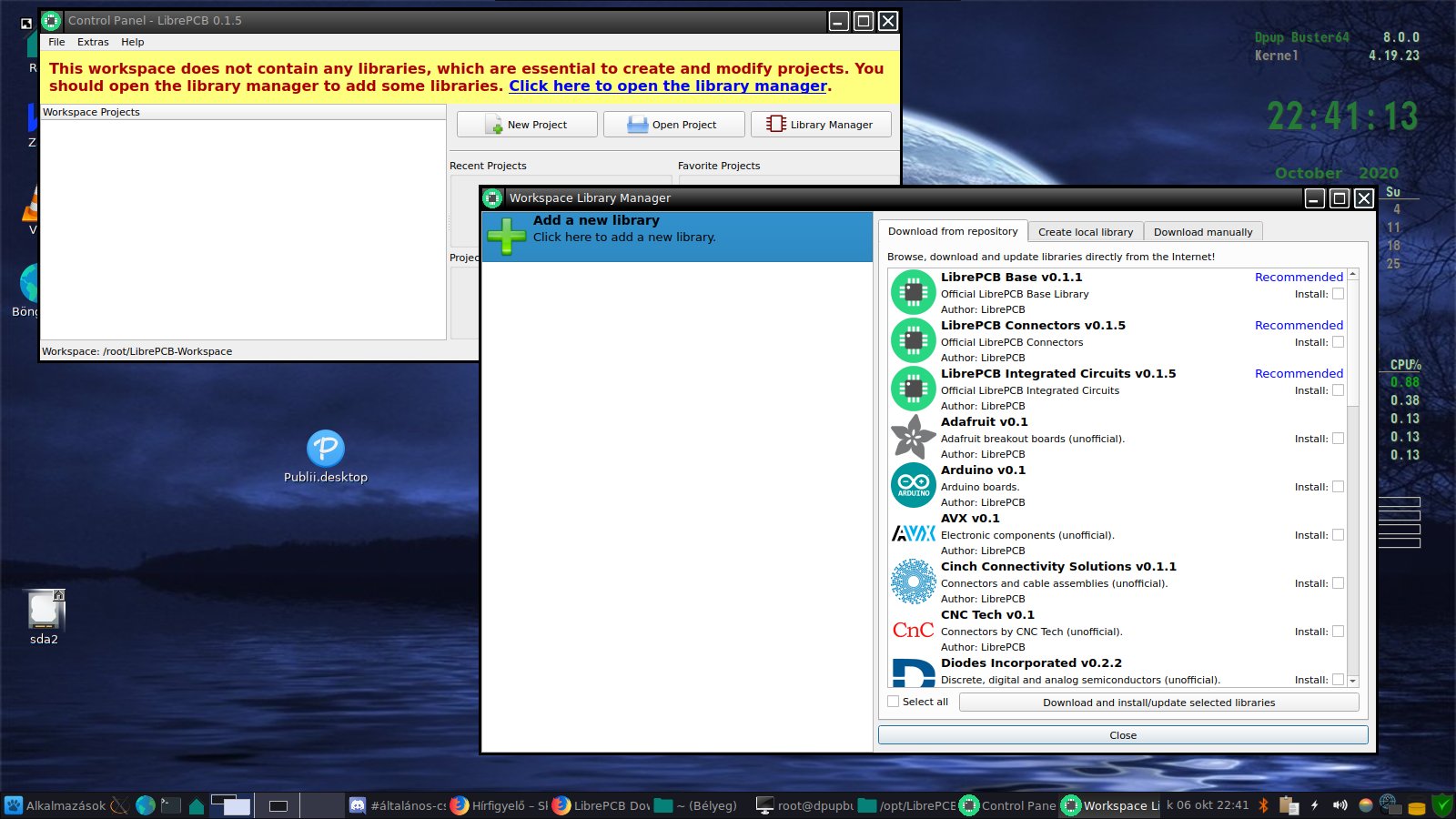
Task: Open the clipboard manager tray icon
Action: 1289,805
